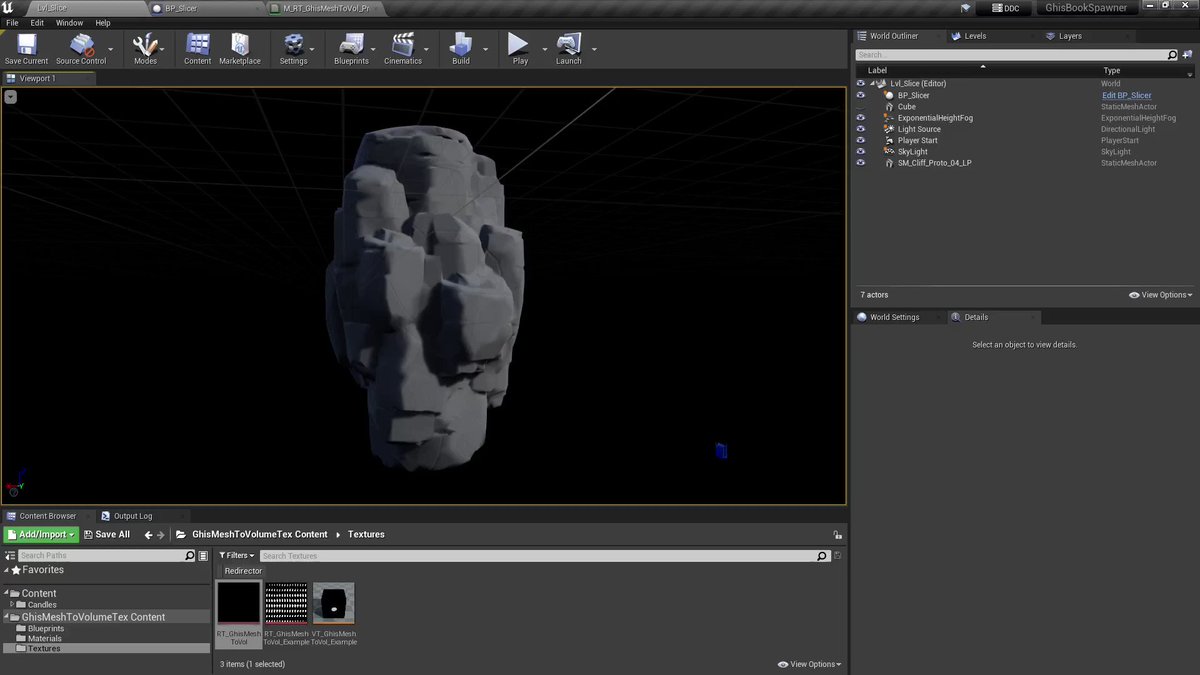
Task: Click the World Outliner search magnifier icon
Action: pos(1173,55)
